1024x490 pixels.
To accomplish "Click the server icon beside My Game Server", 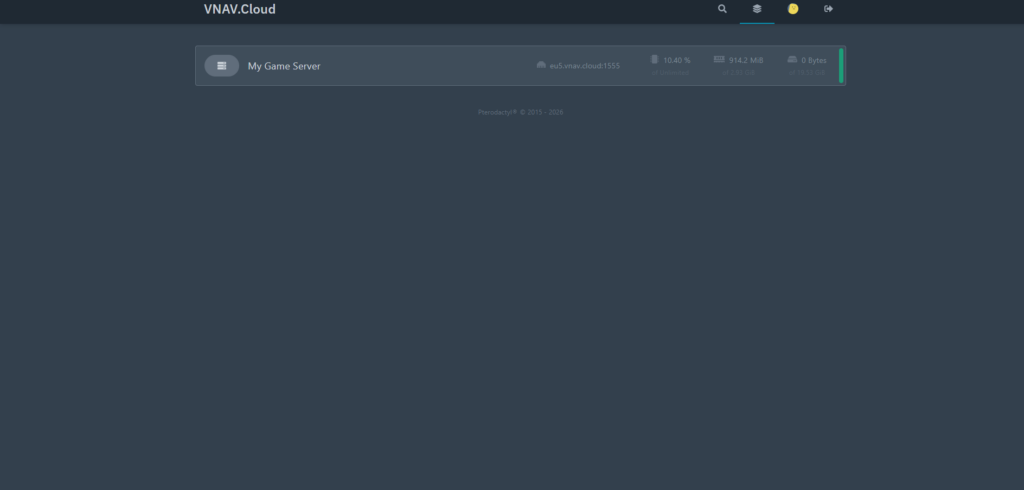I will tap(221, 66).
